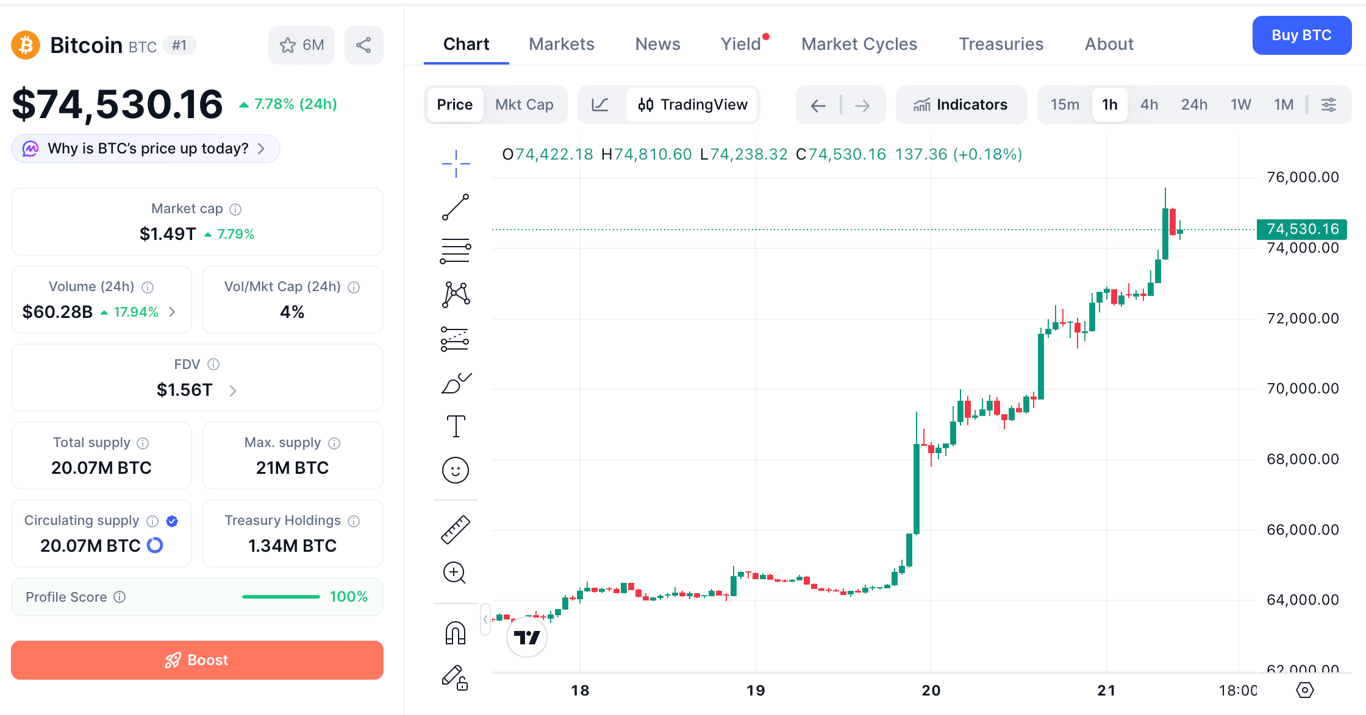Show Total supply info icon
The width and height of the screenshot is (1366, 715).
click(x=143, y=443)
